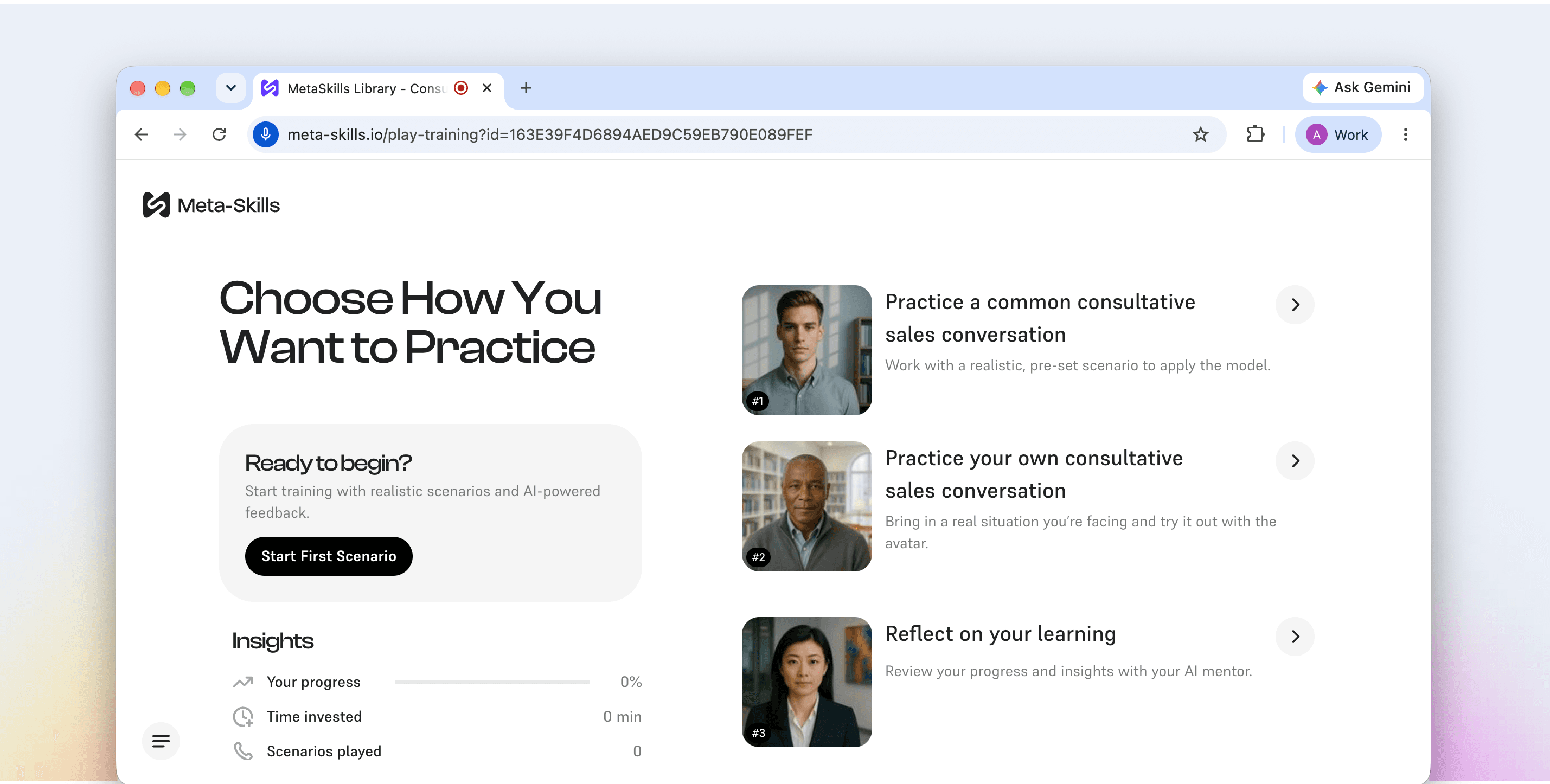This screenshot has height=784, width=1550.
Task: Click the 'Time invested' label
Action: click(314, 717)
